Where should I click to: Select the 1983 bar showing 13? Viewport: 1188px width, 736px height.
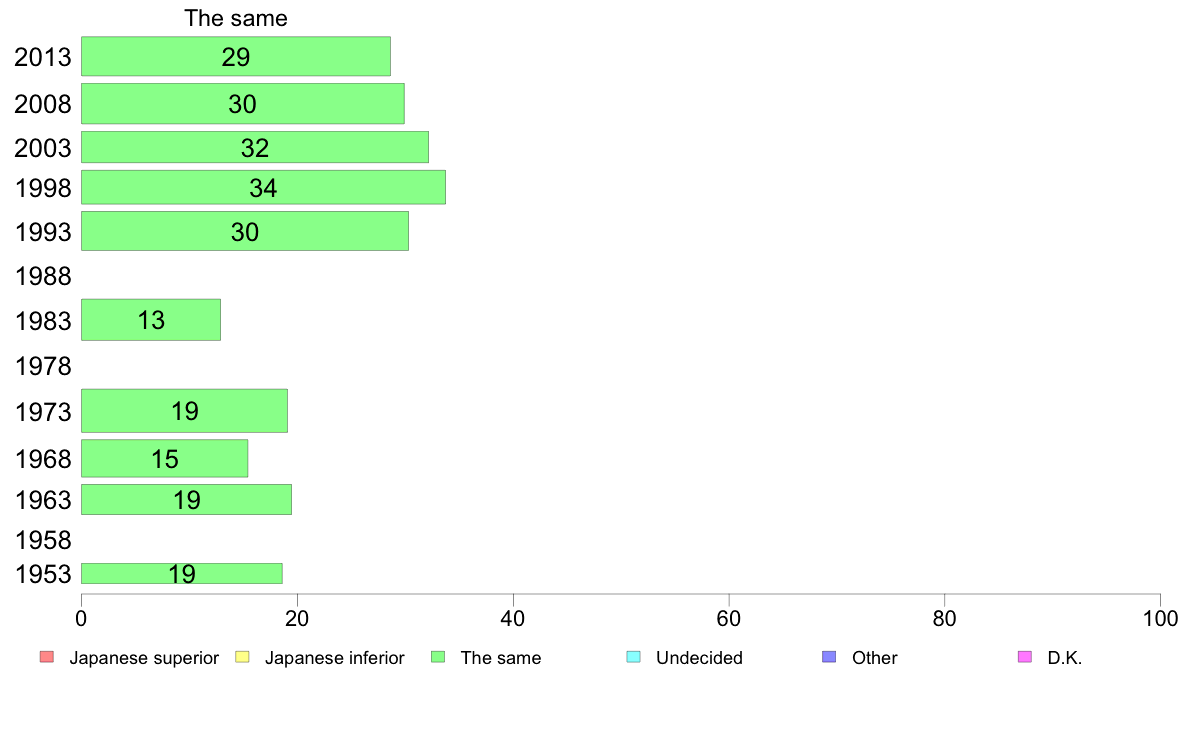click(151, 320)
